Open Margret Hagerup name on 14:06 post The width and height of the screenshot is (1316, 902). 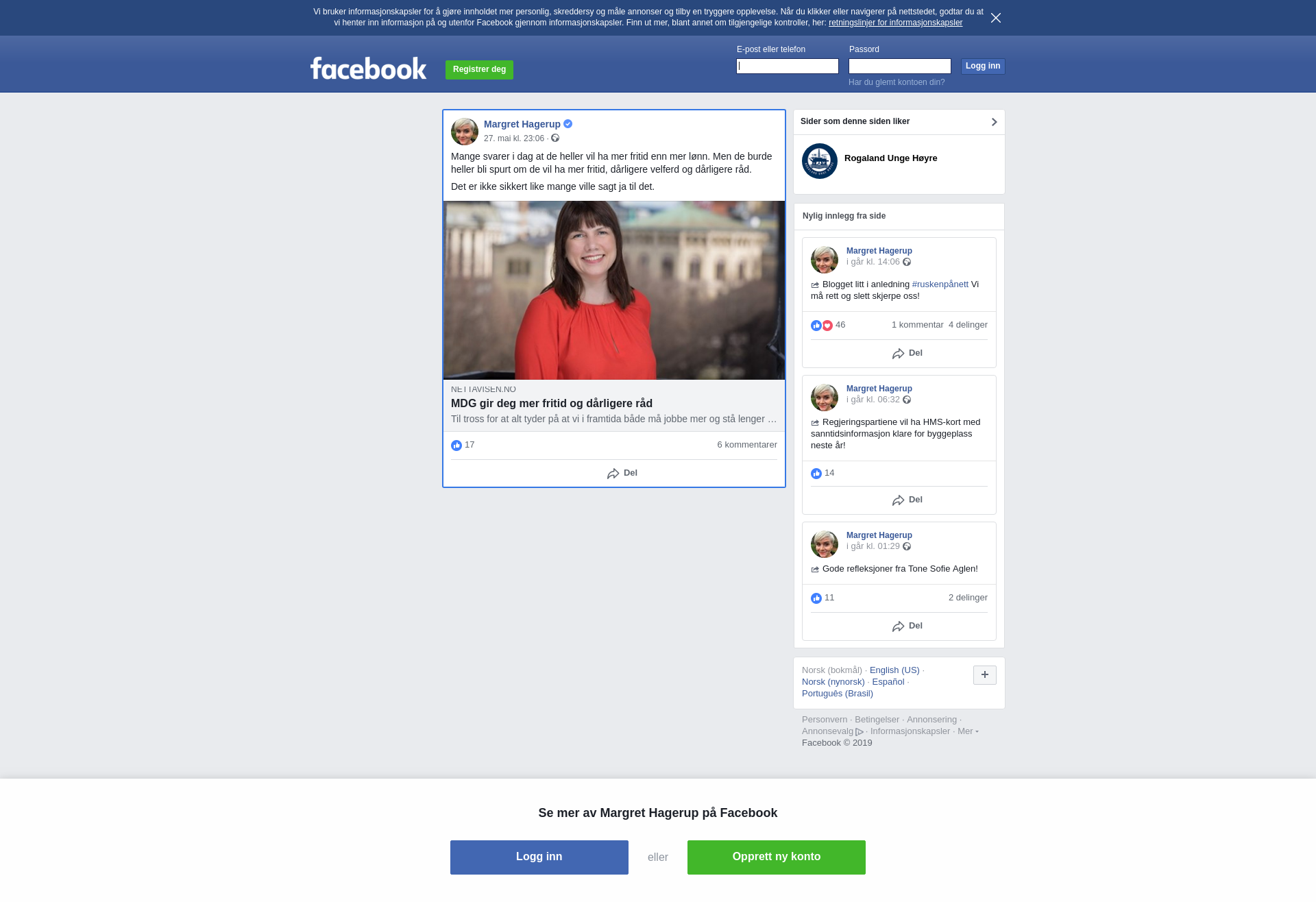879,251
